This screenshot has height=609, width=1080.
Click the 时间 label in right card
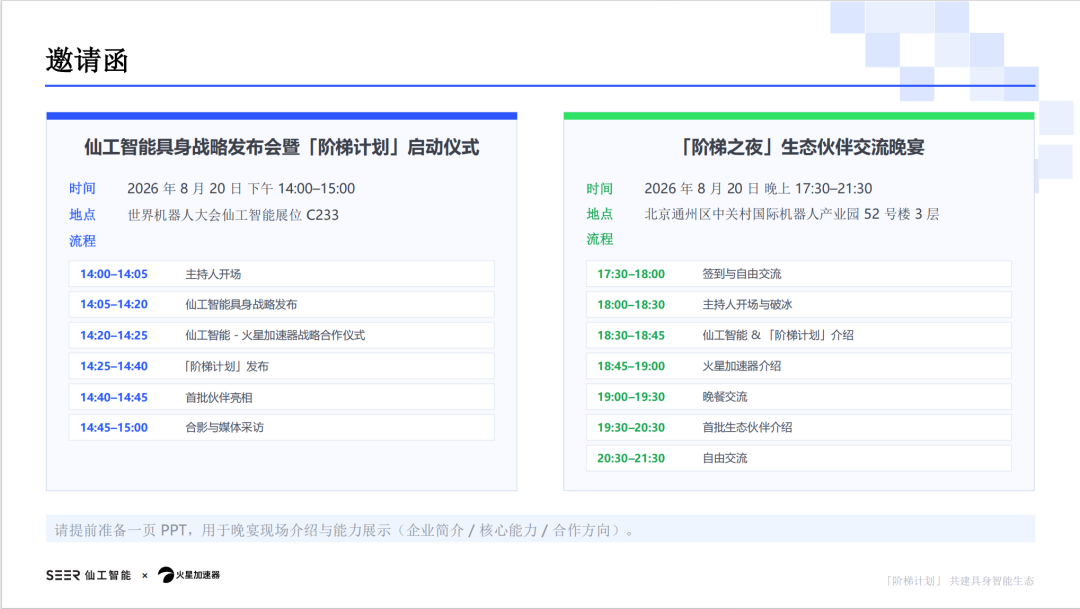tap(599, 189)
